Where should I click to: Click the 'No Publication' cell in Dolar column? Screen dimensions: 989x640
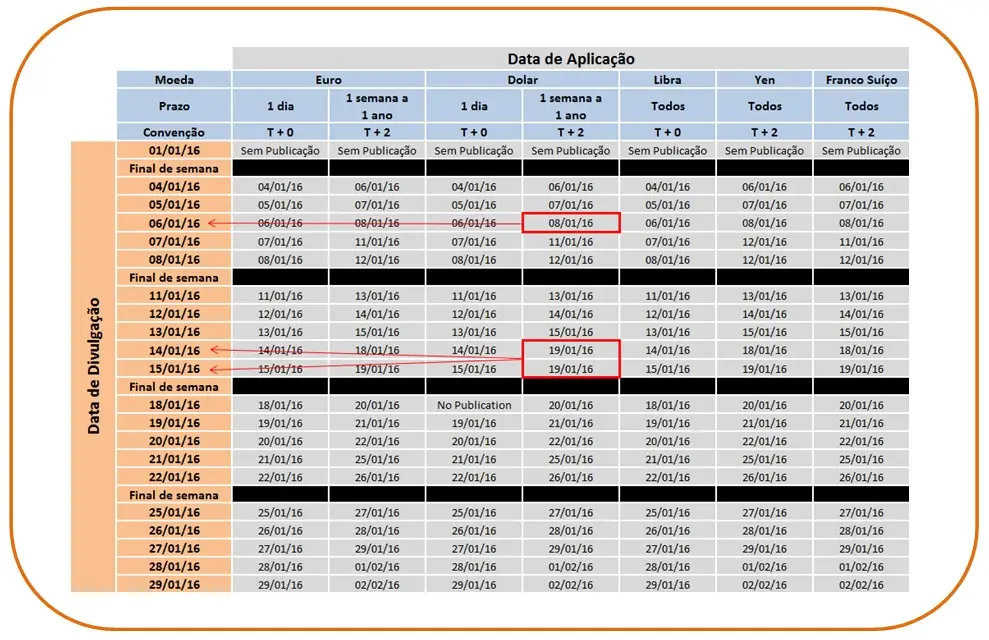(474, 405)
